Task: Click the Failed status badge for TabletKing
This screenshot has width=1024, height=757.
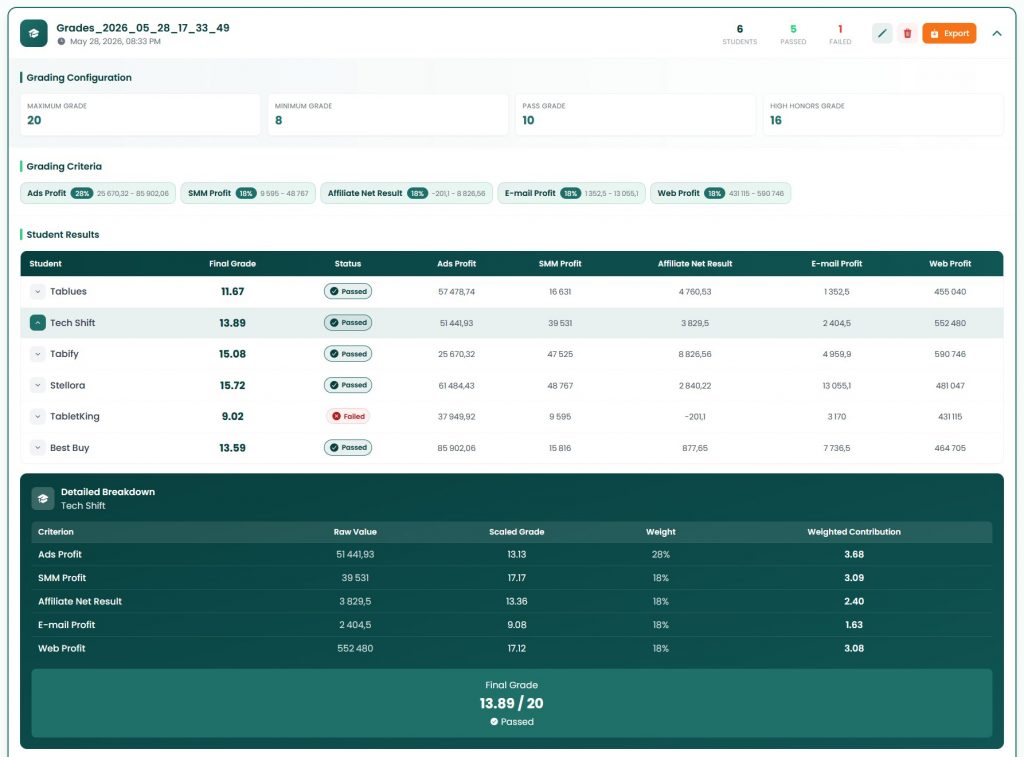Action: click(x=348, y=416)
